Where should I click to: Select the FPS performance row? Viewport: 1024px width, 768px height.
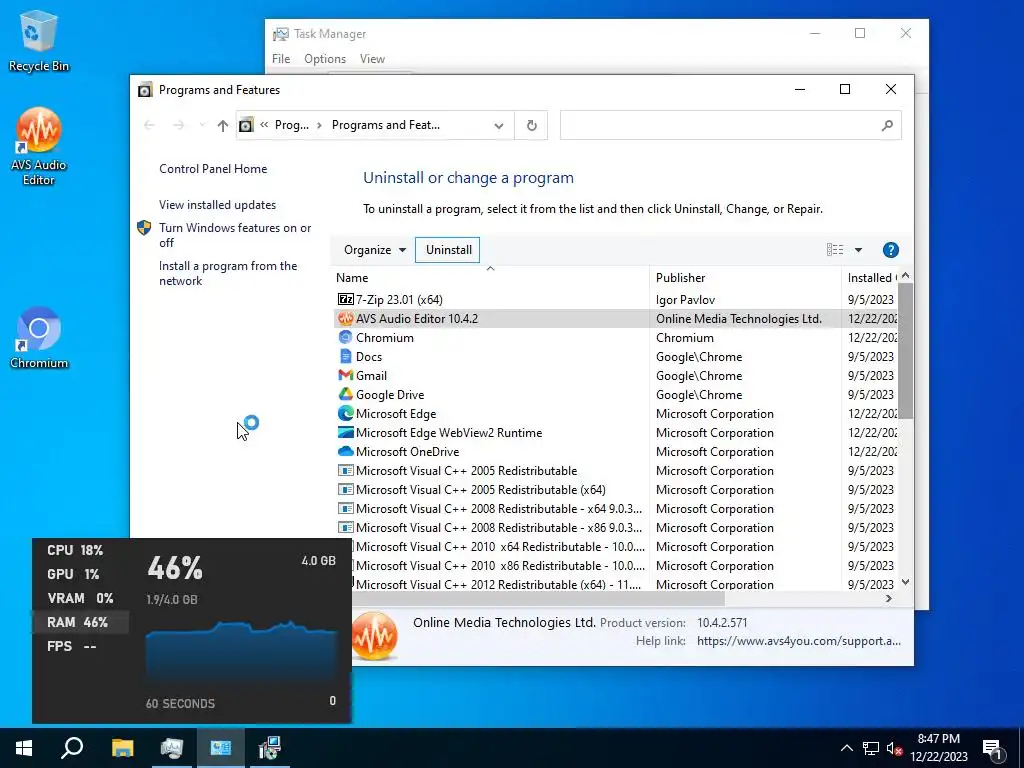80,647
